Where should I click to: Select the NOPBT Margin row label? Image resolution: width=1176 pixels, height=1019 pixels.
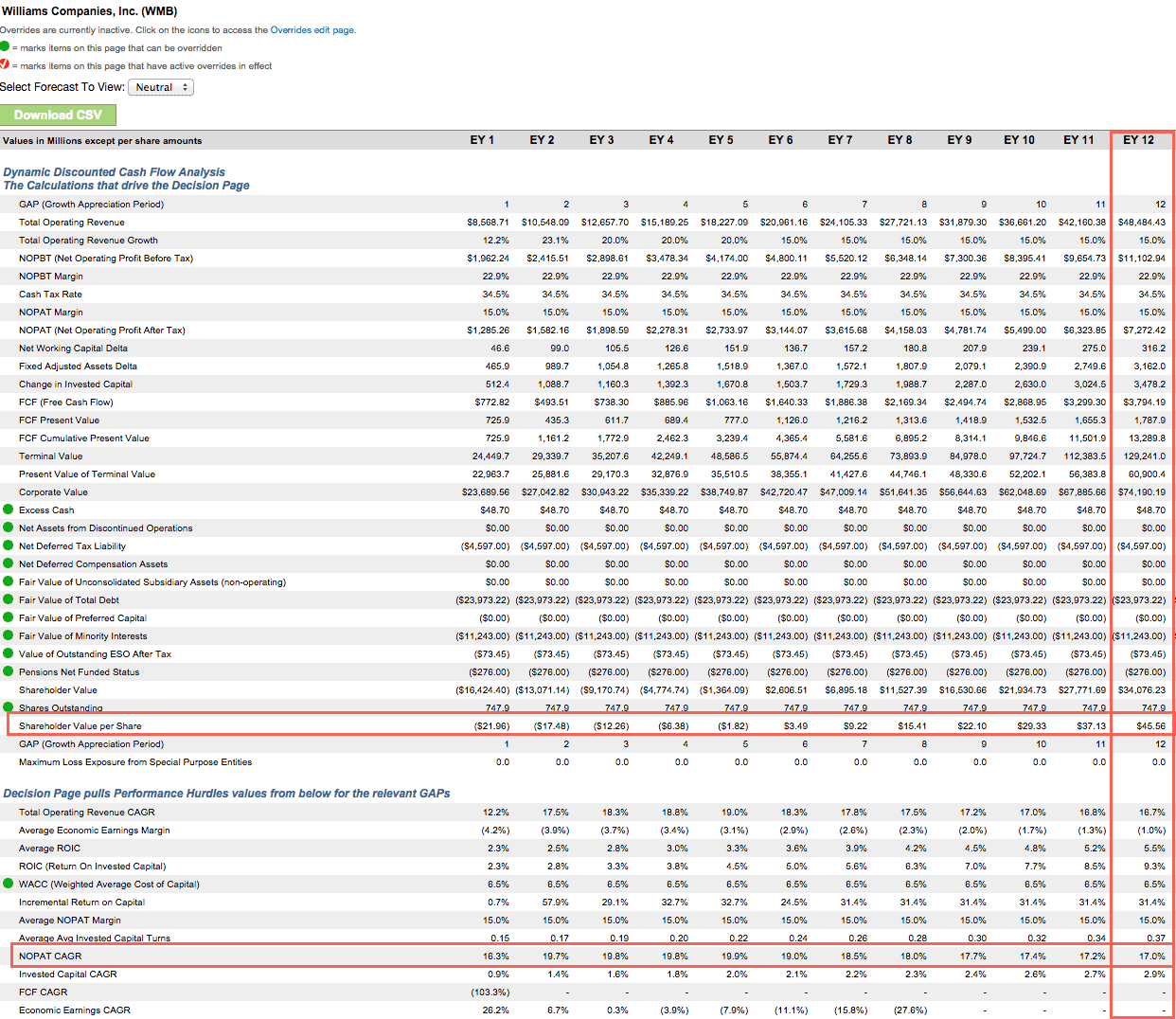coord(51,277)
